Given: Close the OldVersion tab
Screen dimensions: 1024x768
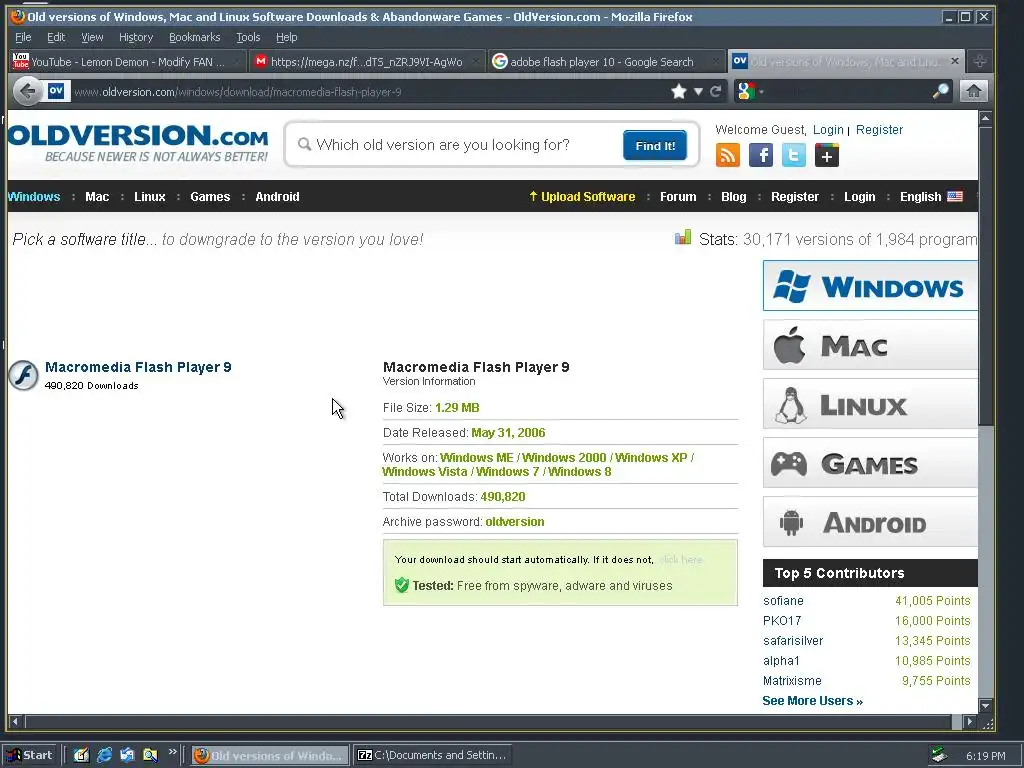Looking at the screenshot, I should coord(955,61).
